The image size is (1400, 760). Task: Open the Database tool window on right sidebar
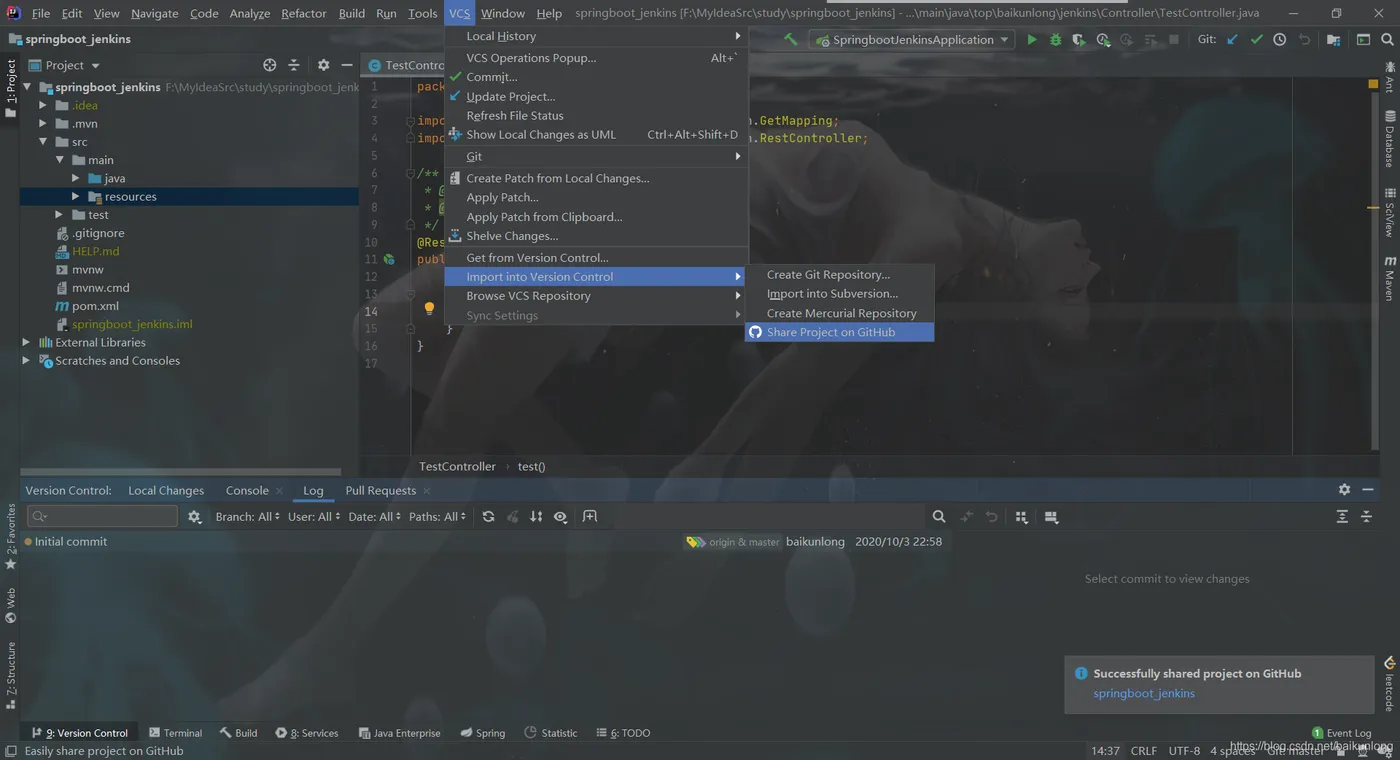click(x=1389, y=139)
